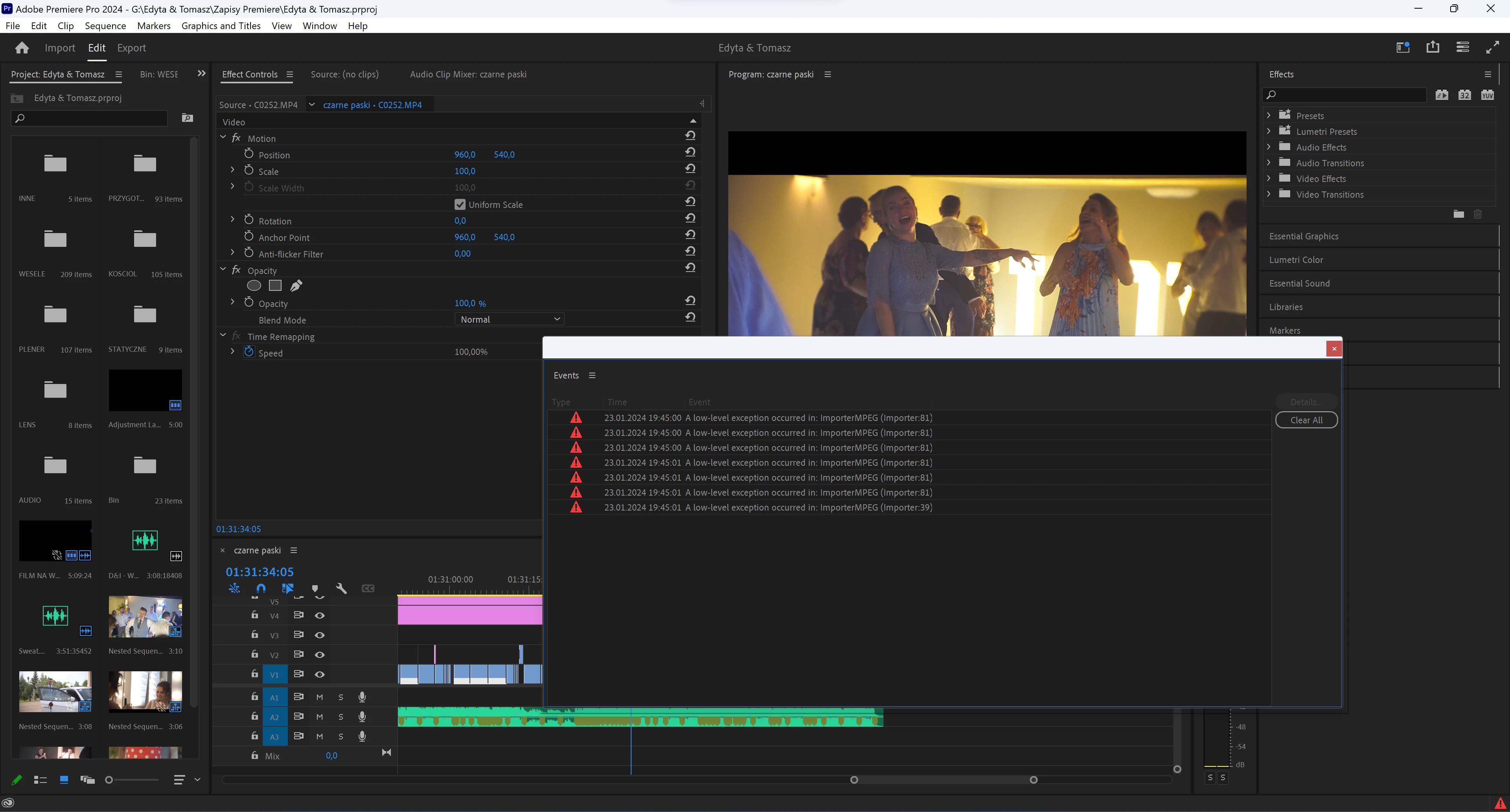Screen dimensions: 1510x812
Task: Switch to the Export workspace tab
Action: 131,48
